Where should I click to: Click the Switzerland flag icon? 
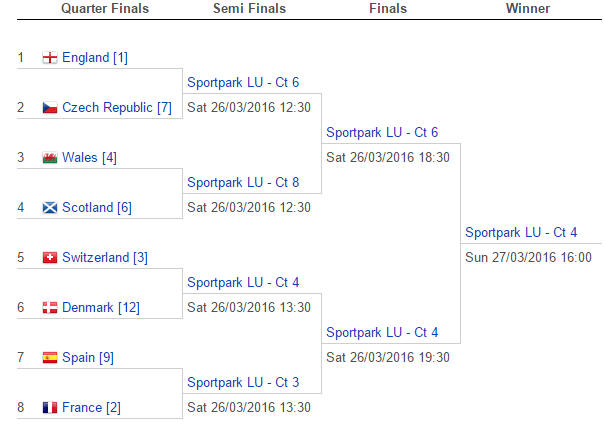tap(49, 258)
